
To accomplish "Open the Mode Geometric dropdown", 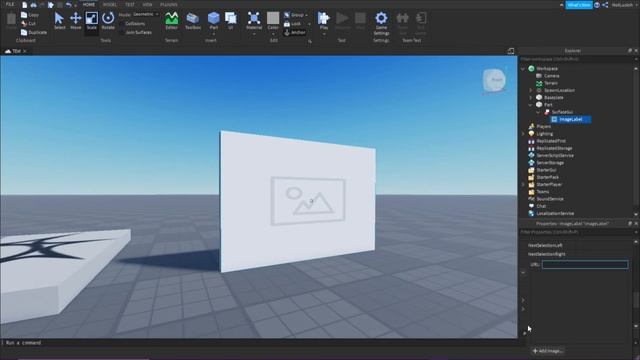I will click(145, 14).
